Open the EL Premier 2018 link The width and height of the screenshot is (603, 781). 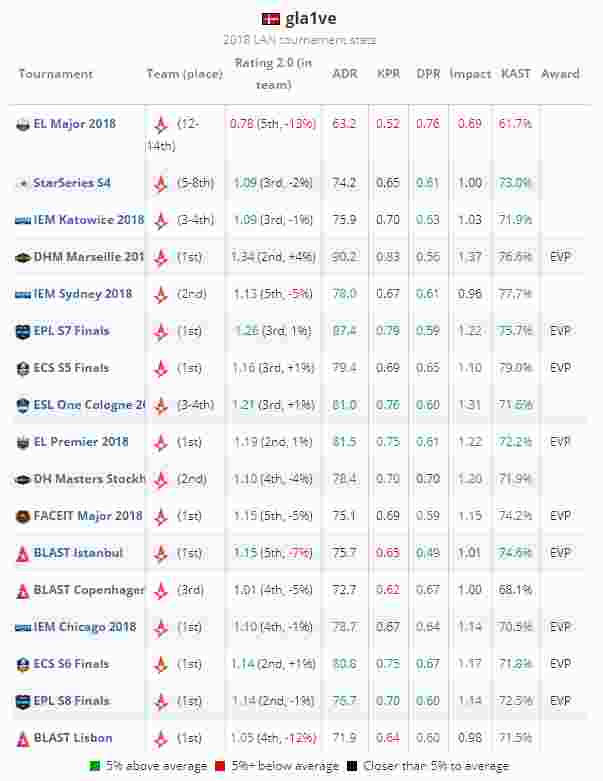[80, 442]
